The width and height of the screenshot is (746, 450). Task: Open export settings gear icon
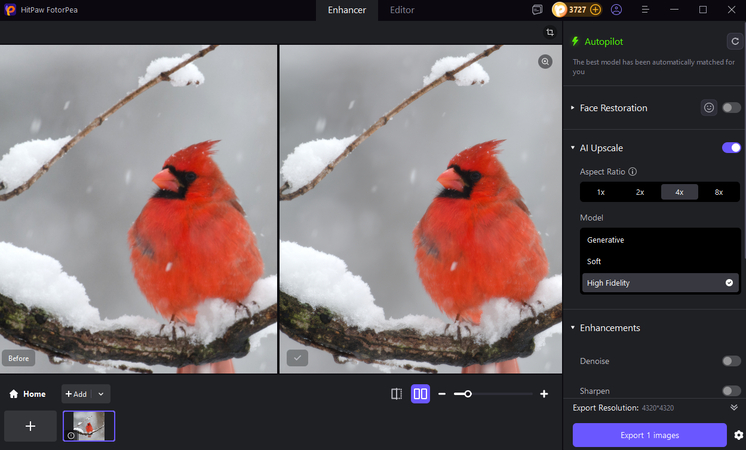point(738,435)
